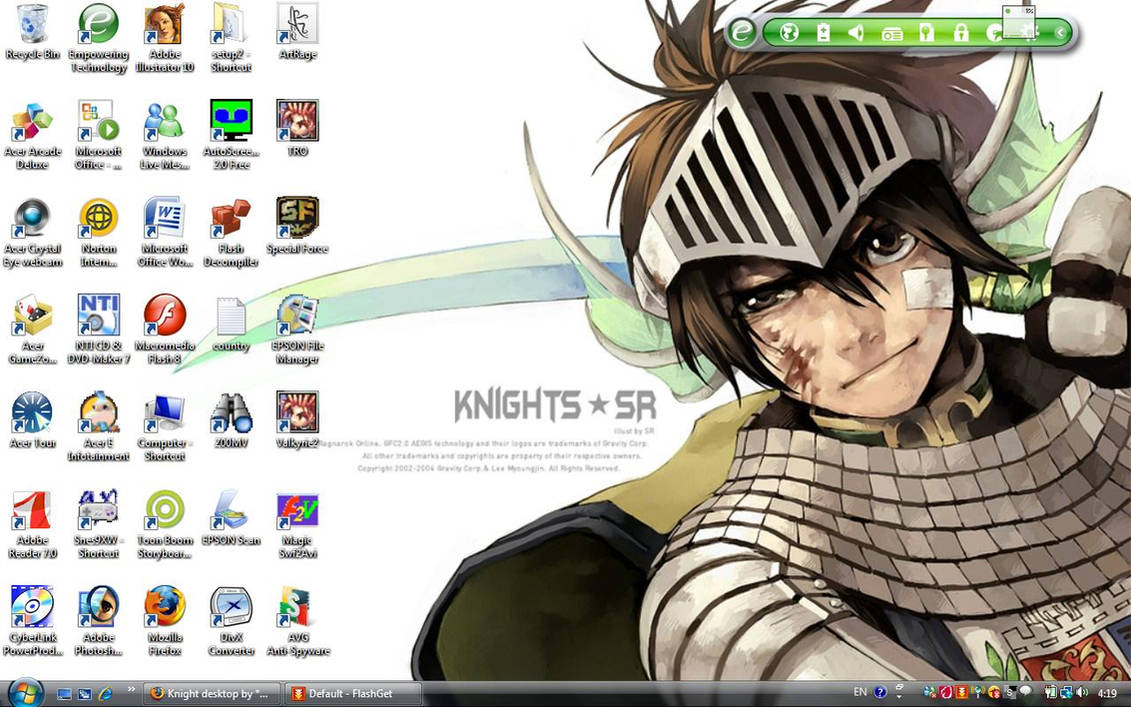1131x707 pixels.
Task: Open CyberLink PowerProducer shortcut
Action: click(x=32, y=622)
